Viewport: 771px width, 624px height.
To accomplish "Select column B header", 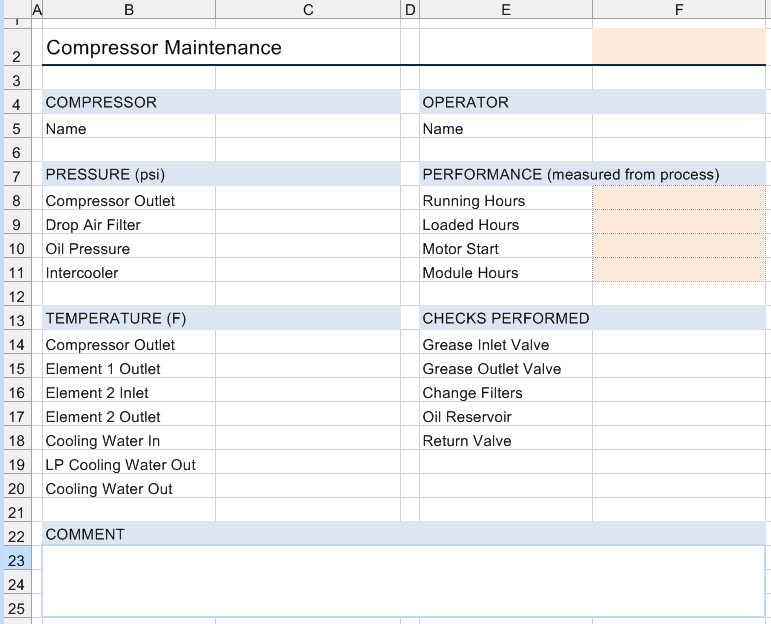I will pos(129,9).
